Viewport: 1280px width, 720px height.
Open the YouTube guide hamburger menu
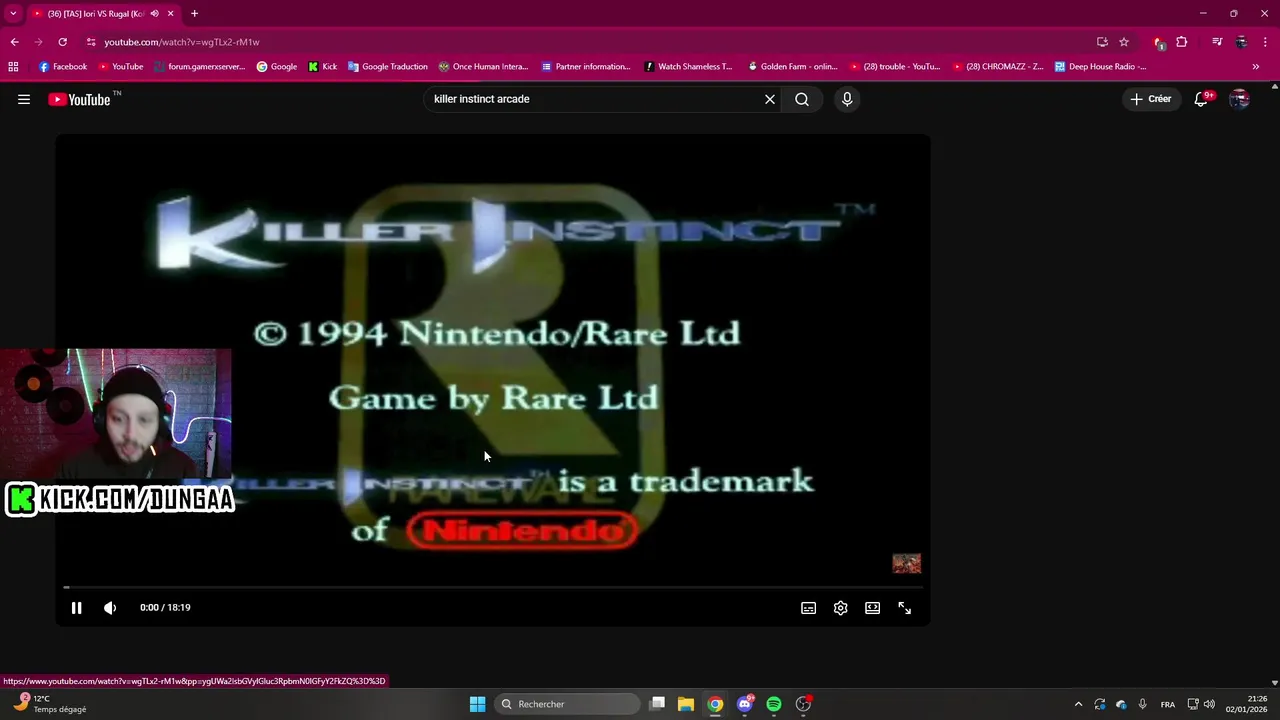pos(24,99)
